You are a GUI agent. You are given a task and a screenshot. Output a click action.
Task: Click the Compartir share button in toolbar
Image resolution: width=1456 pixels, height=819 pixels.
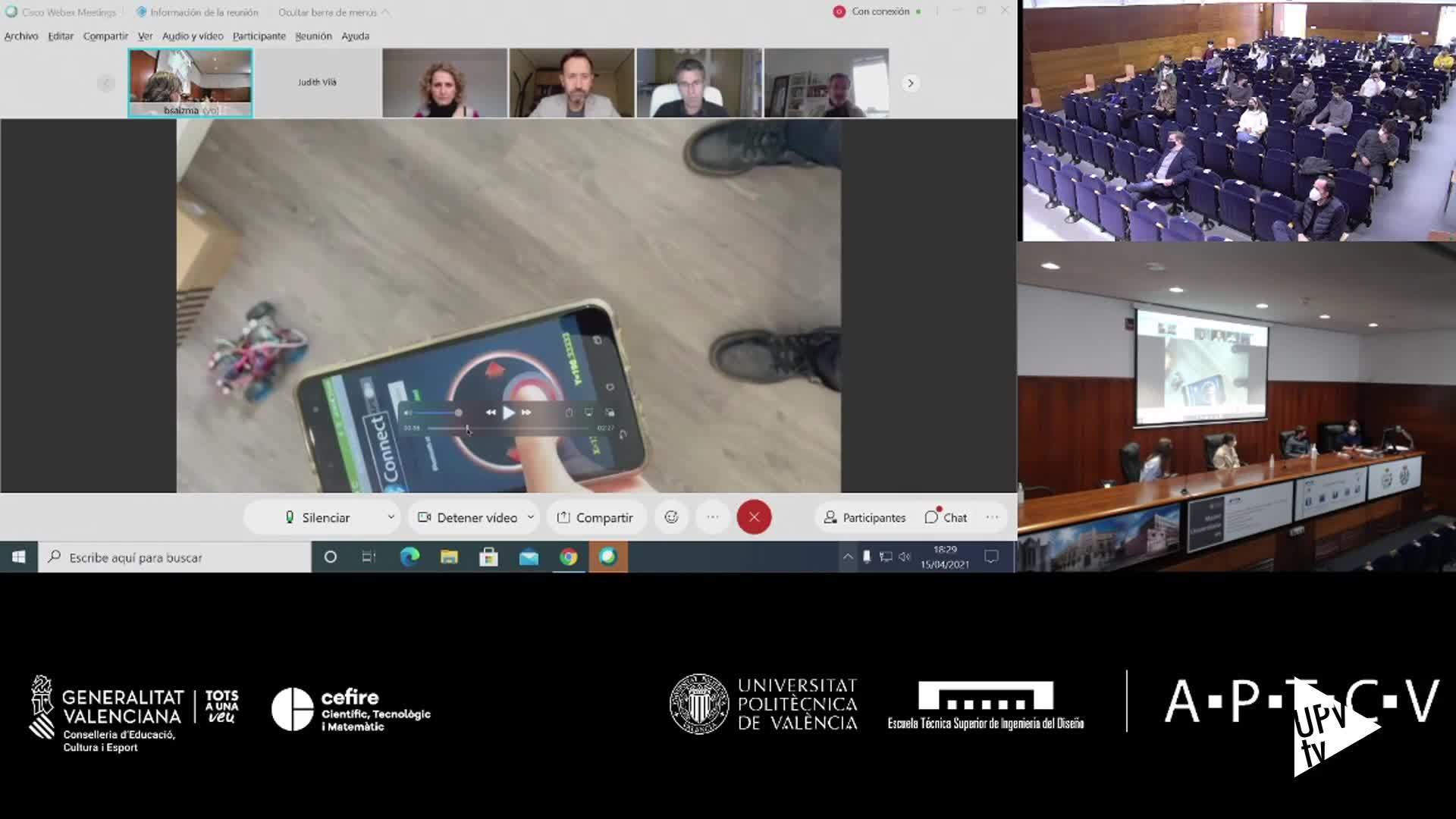point(595,517)
